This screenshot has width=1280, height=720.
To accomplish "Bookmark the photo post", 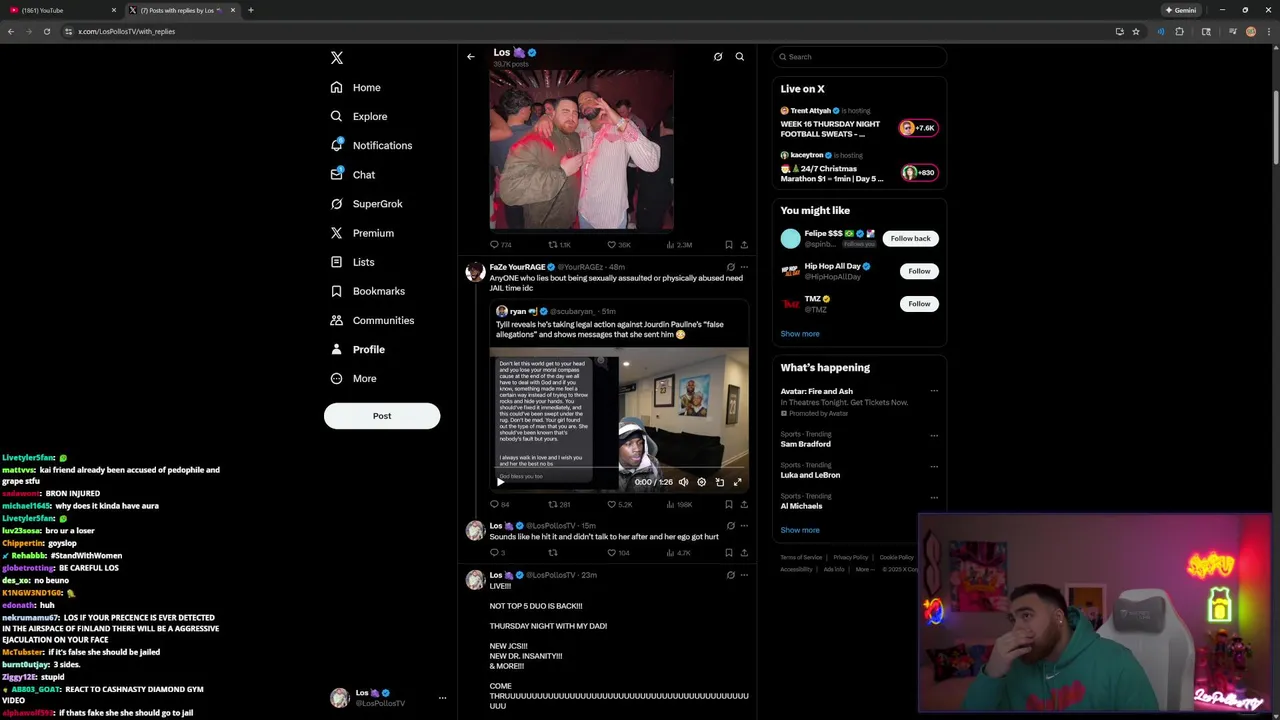I will click(728, 244).
